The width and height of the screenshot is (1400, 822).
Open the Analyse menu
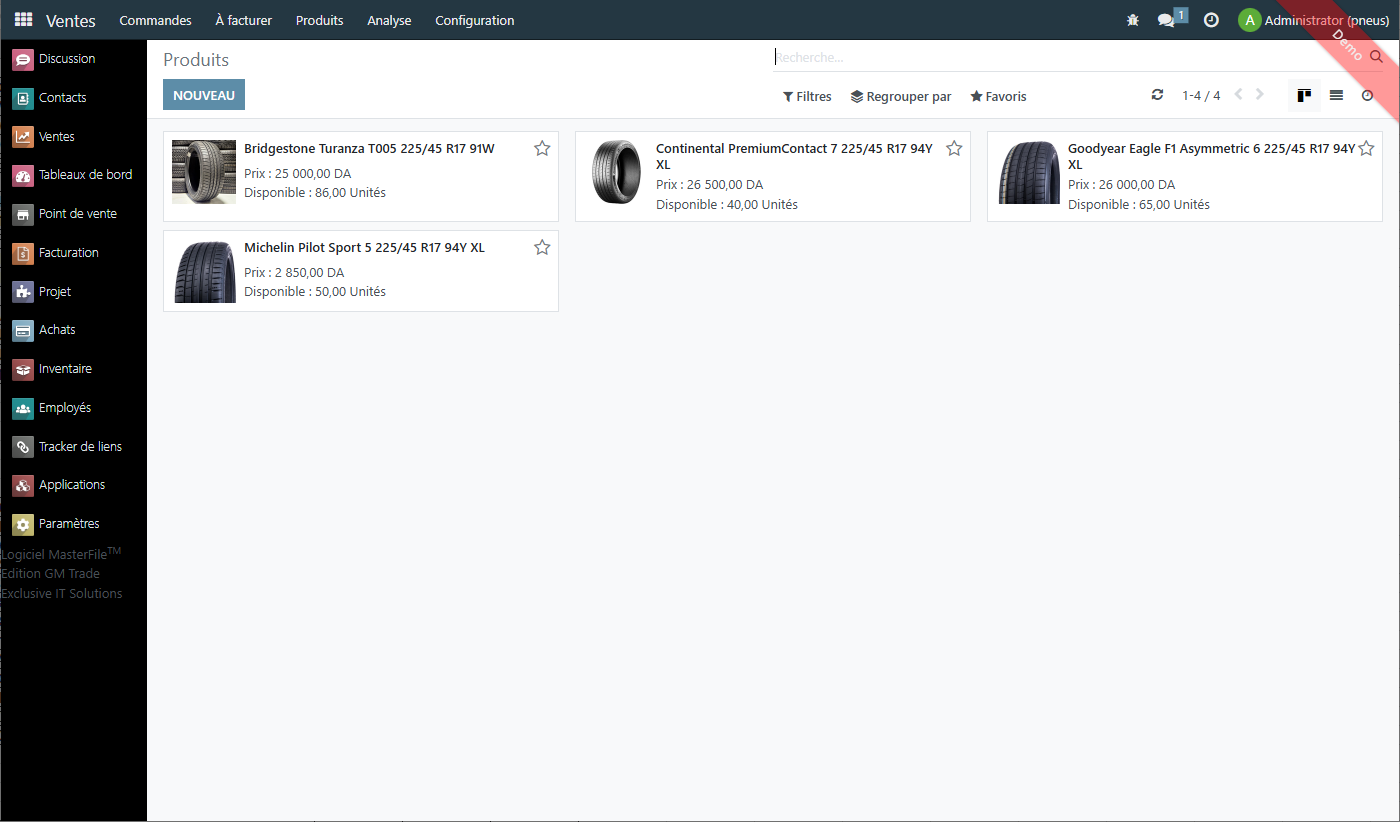click(389, 20)
